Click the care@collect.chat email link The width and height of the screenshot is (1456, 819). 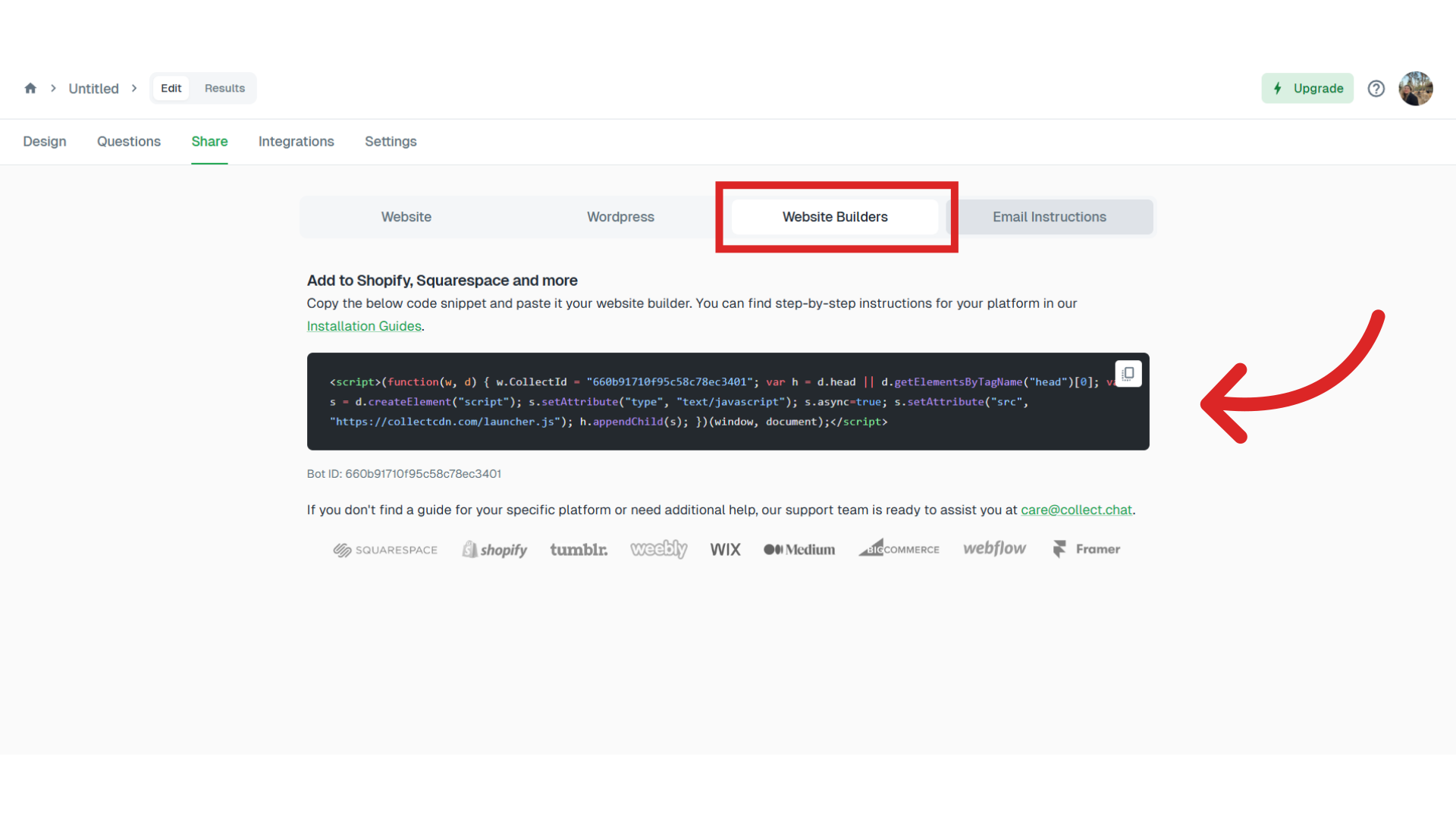tap(1076, 510)
